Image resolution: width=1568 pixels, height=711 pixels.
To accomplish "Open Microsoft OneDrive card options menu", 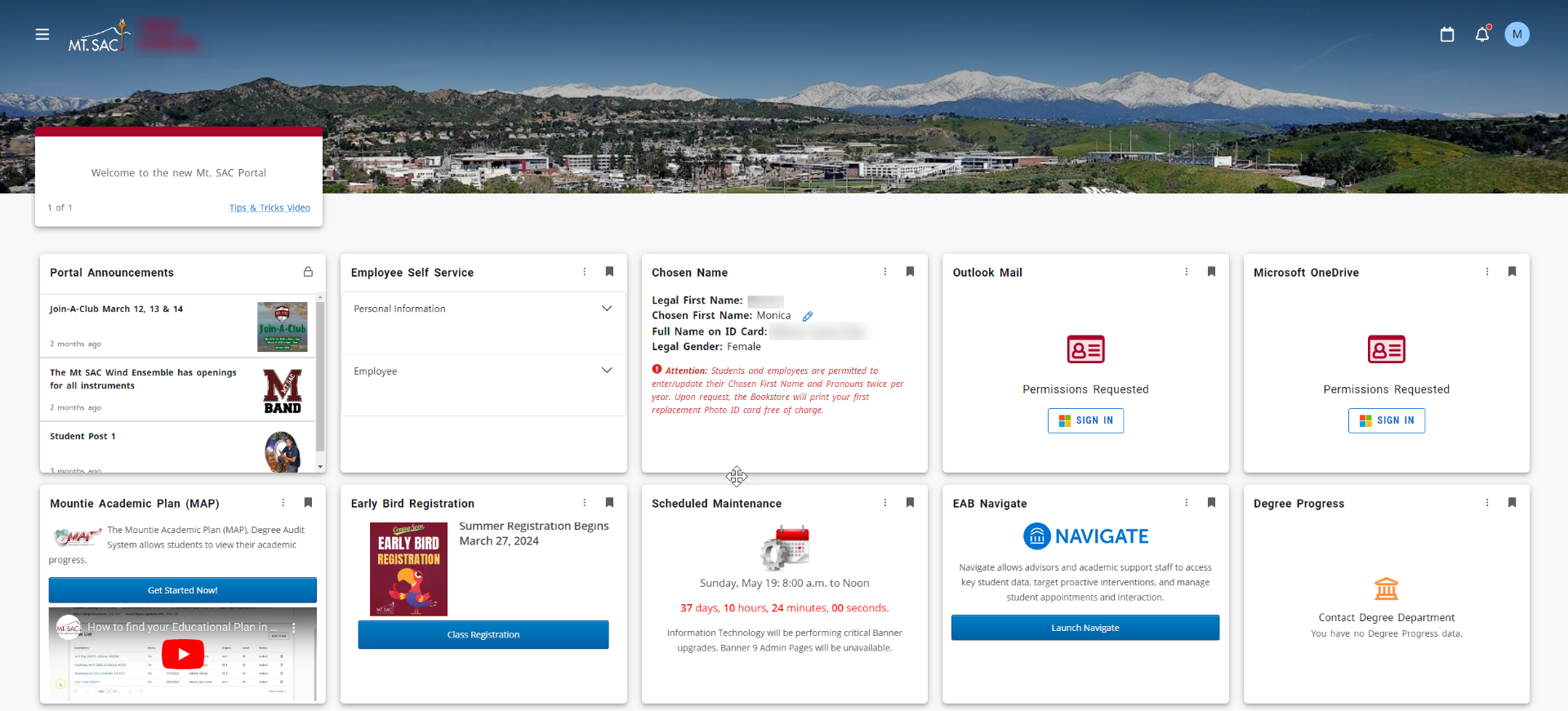I will (x=1487, y=272).
